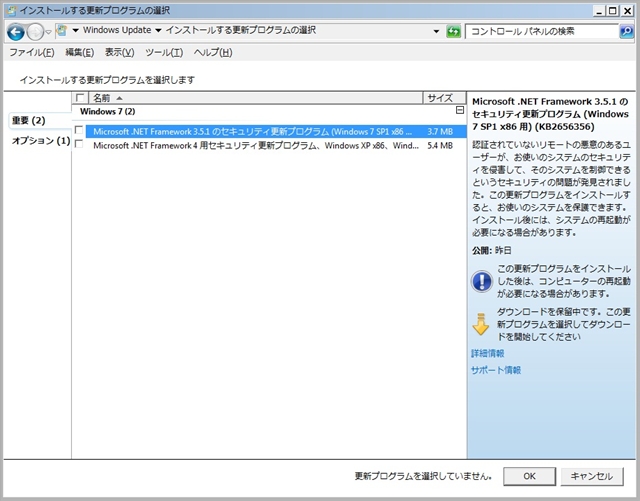Screen dimensions: 640x501
Task: Focus the コントロール パネルの検索 search box
Action: click(542, 31)
